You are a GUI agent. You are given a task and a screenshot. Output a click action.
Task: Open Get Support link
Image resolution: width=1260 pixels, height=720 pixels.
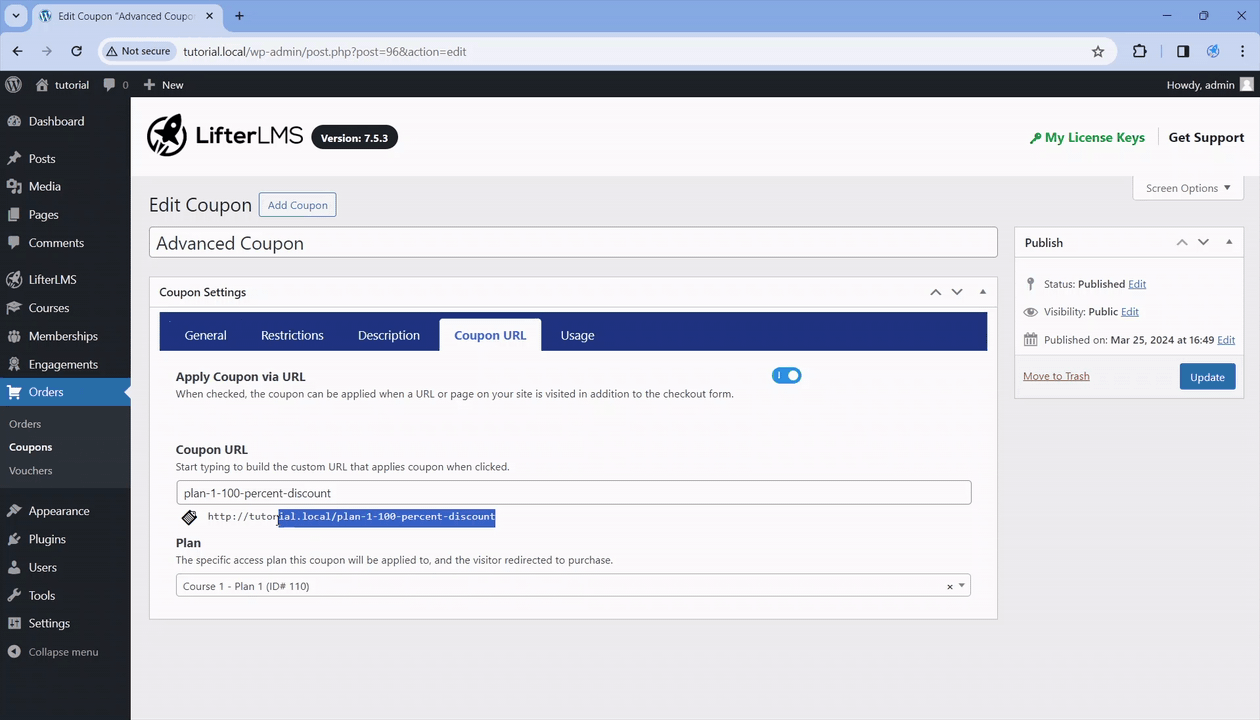pyautogui.click(x=1206, y=138)
